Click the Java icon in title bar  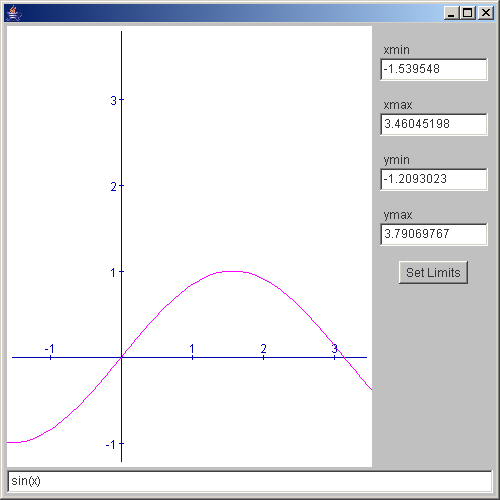14,13
